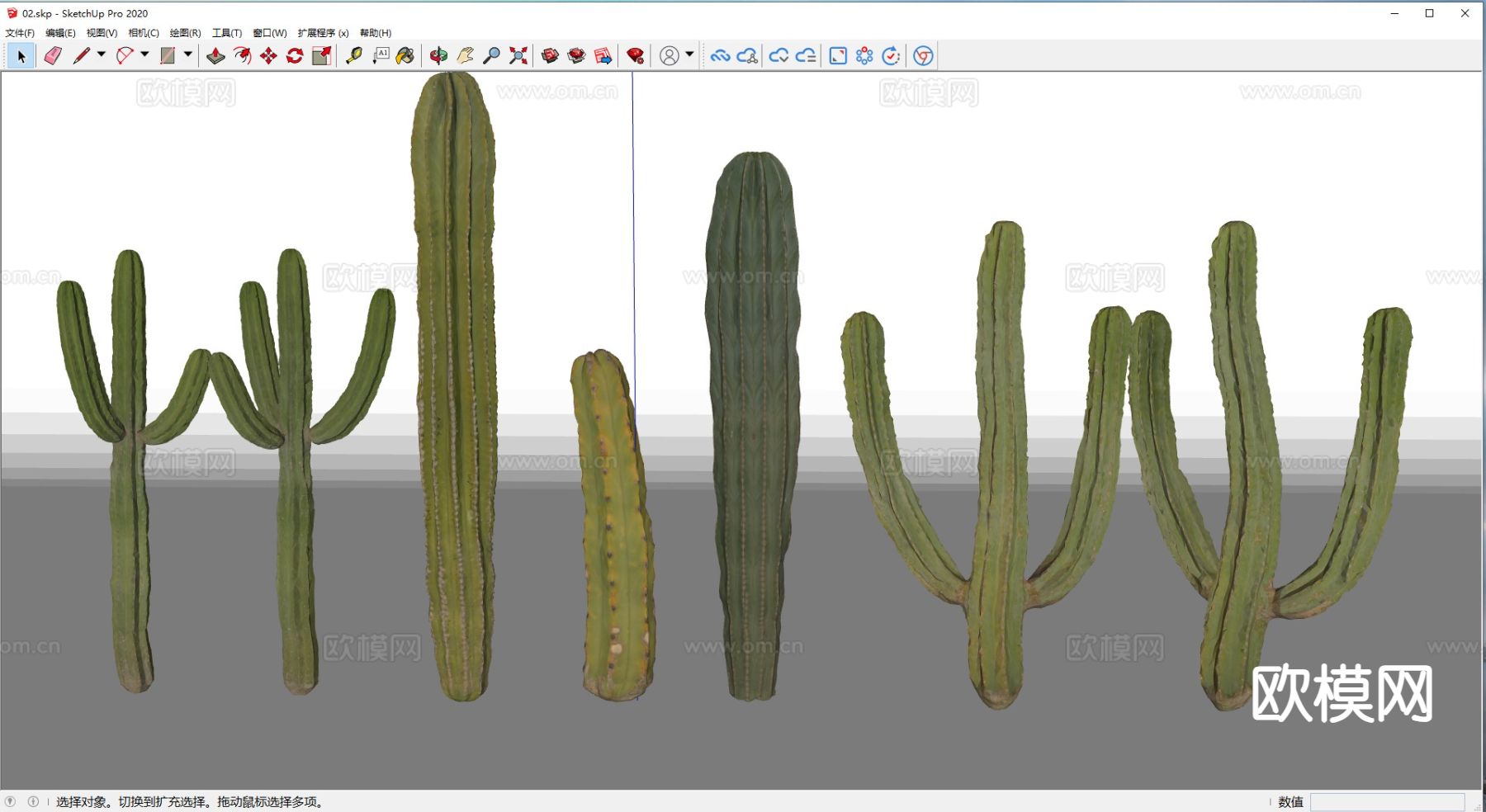
Task: Open the Extension Manager ruby icon
Action: click(635, 55)
